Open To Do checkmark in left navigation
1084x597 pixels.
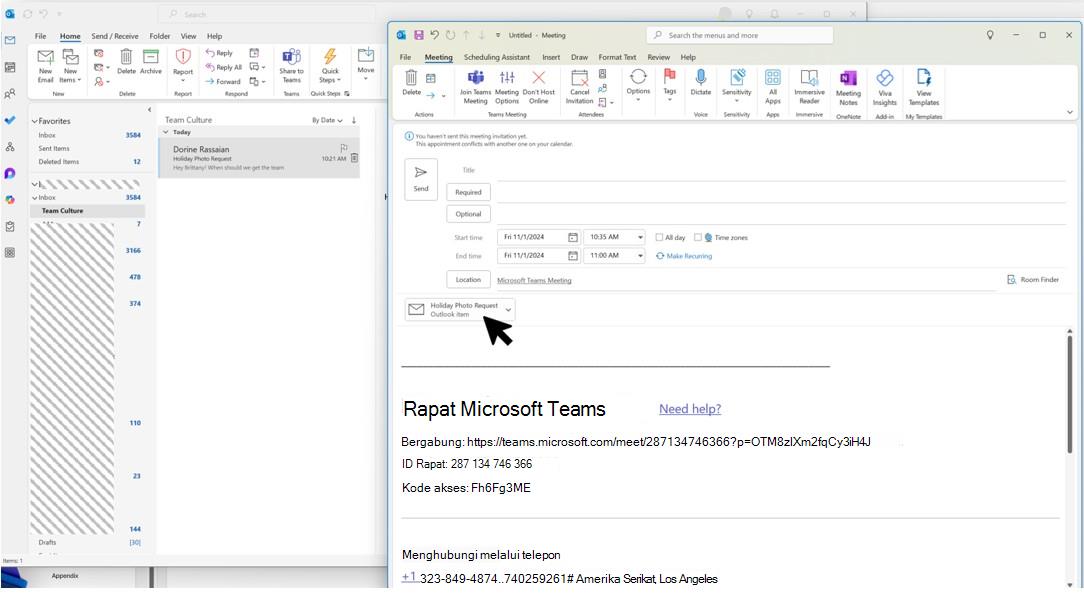10,120
